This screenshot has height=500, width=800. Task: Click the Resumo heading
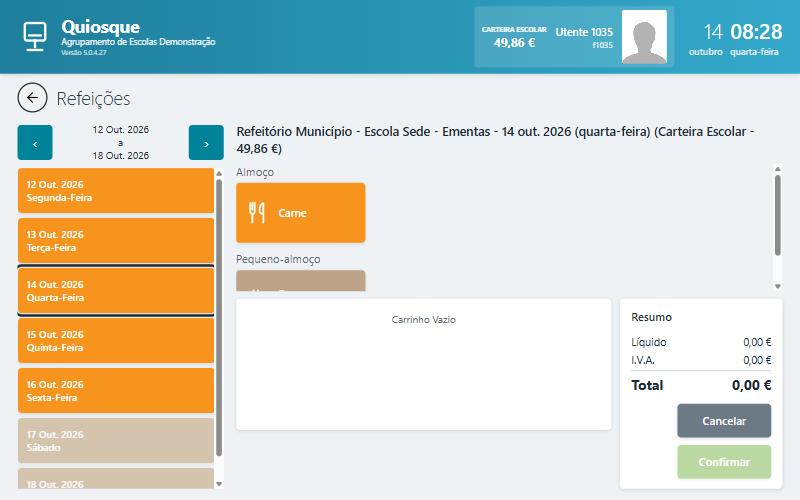[x=651, y=317]
